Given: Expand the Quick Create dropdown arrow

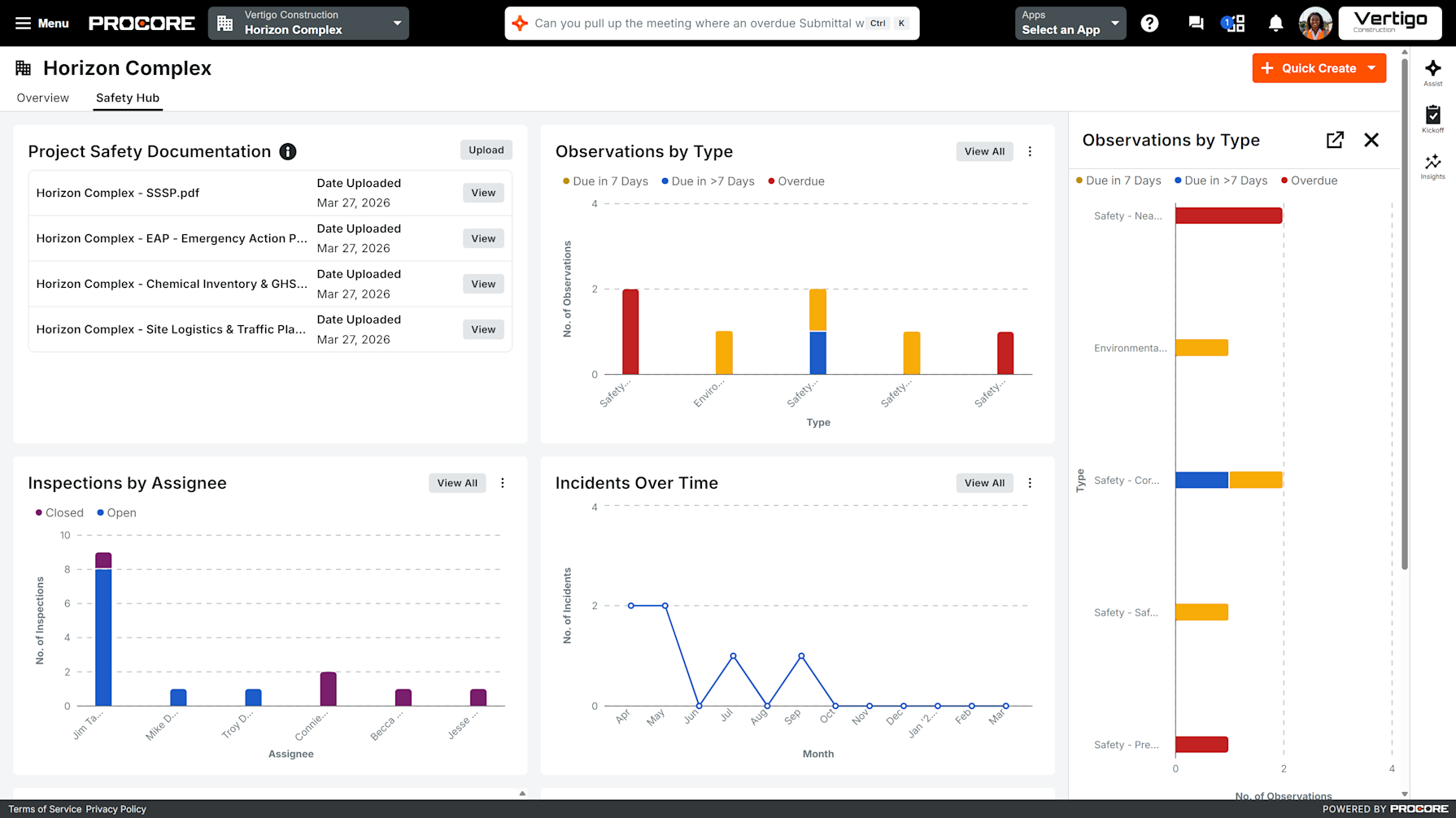Looking at the screenshot, I should tap(1372, 68).
